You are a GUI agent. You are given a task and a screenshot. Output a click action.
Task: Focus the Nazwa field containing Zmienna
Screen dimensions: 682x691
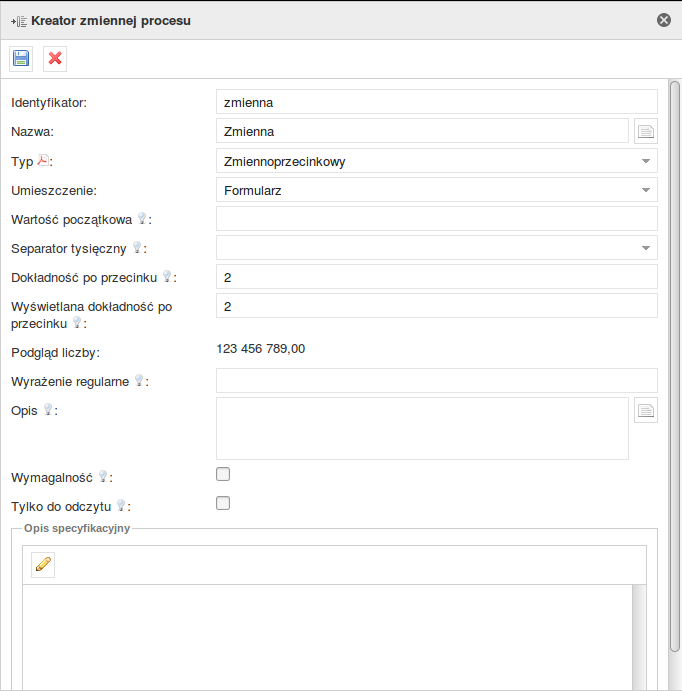coord(422,131)
